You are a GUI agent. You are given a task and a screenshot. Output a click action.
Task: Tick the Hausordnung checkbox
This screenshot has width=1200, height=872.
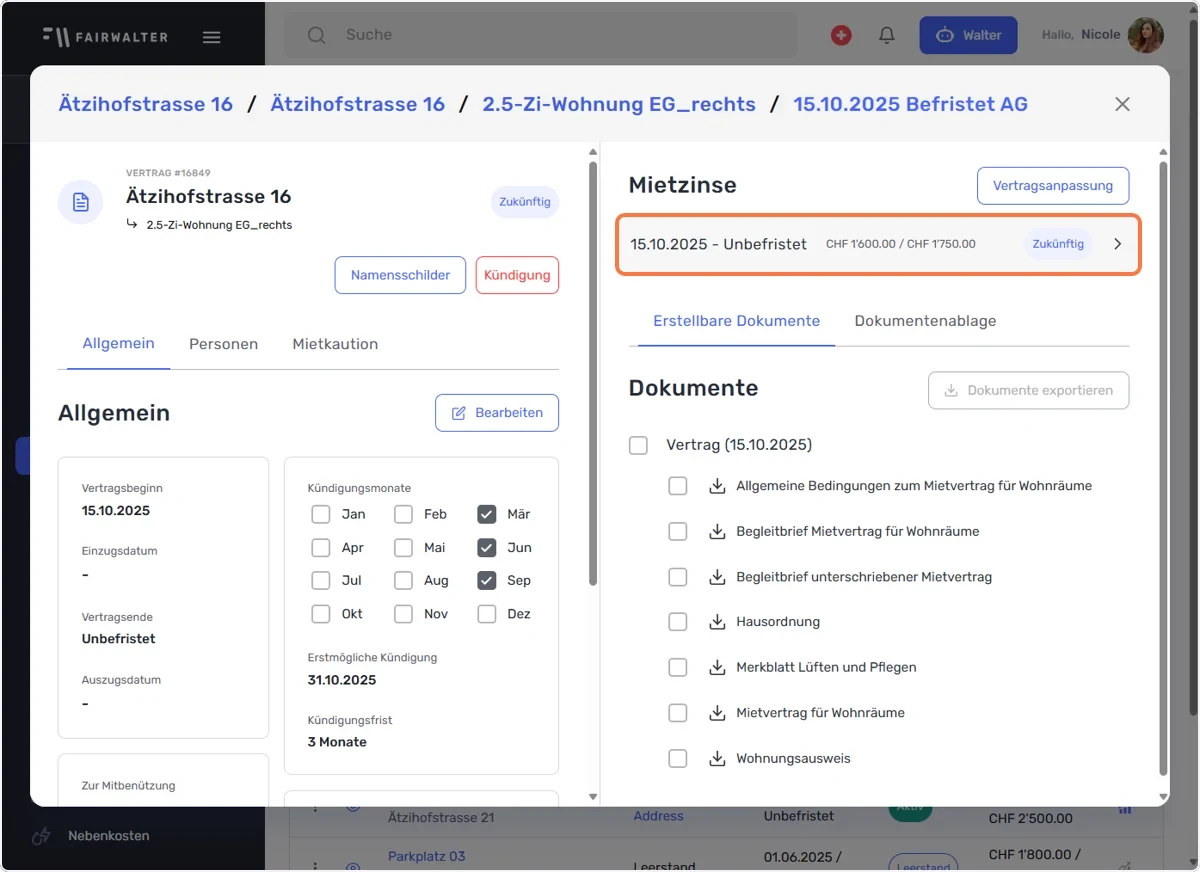pos(678,622)
